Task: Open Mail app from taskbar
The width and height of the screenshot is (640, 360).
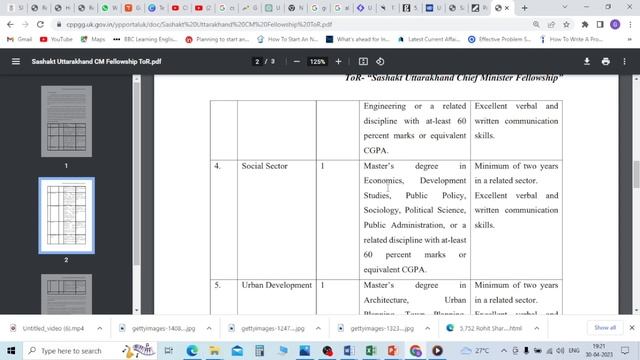Action: (x=237, y=351)
